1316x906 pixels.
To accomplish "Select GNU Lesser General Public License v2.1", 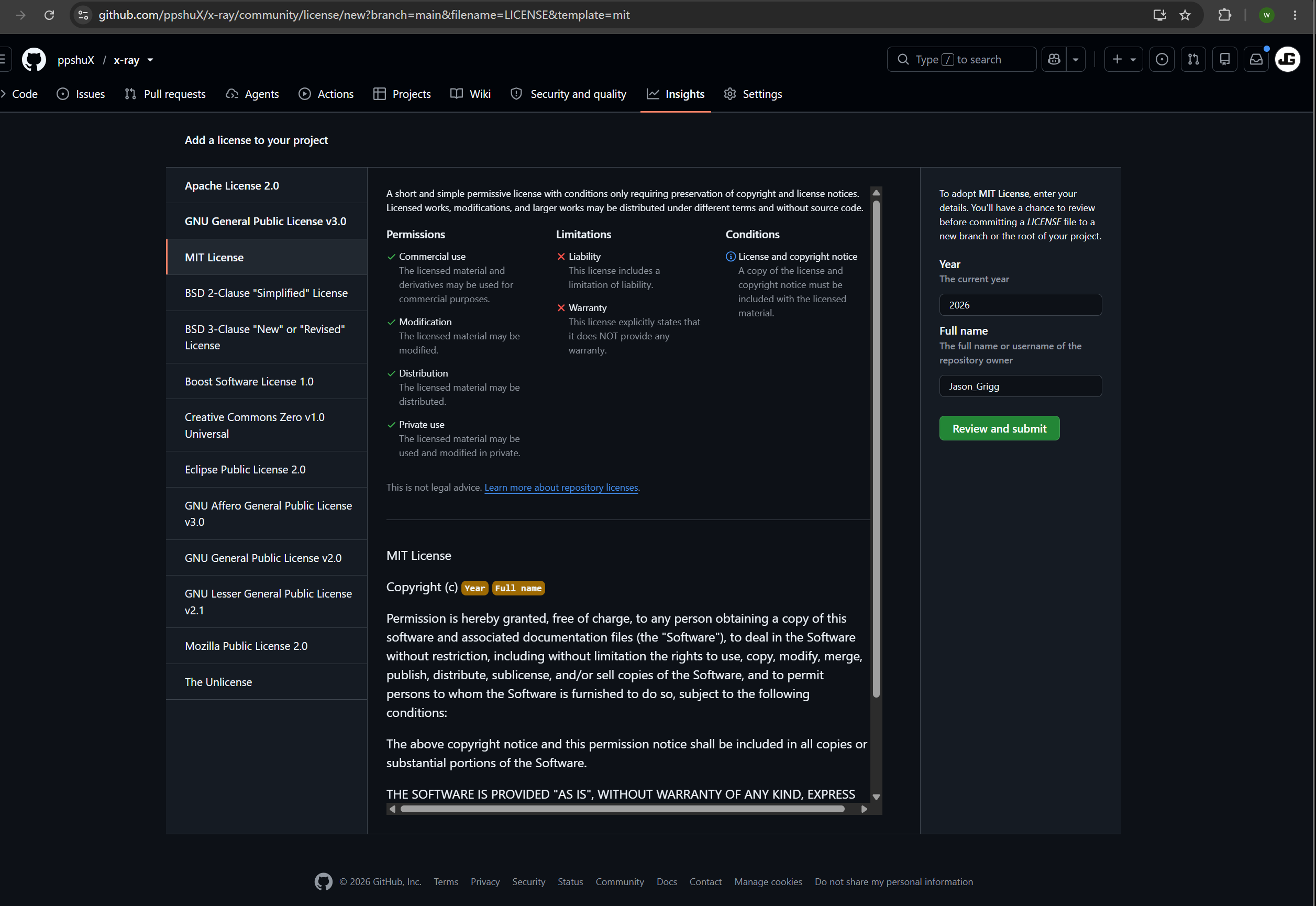I will 267,602.
